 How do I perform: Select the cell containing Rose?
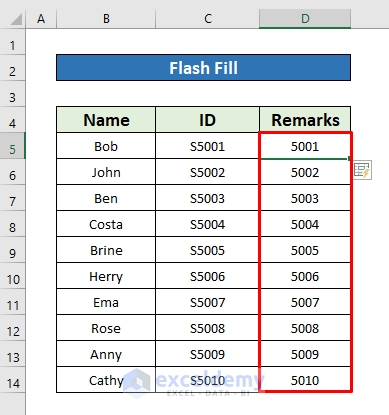click(106, 328)
